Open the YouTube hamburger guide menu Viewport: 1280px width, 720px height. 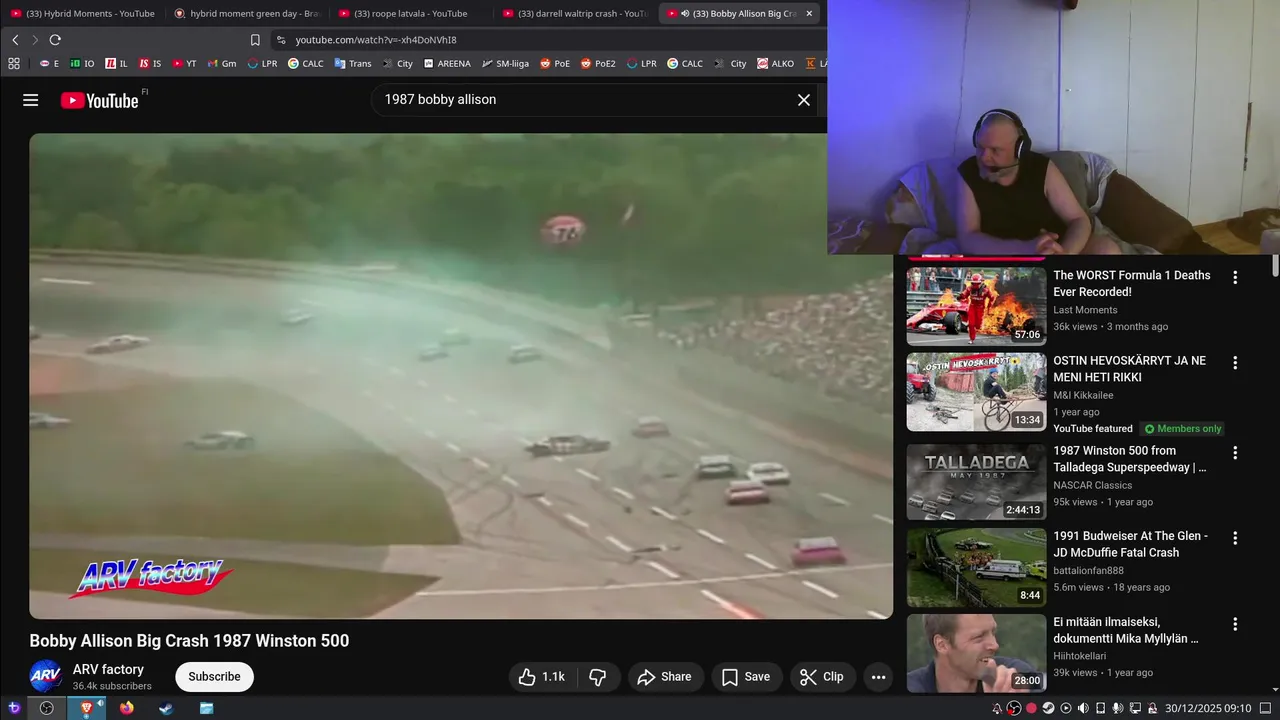click(30, 100)
